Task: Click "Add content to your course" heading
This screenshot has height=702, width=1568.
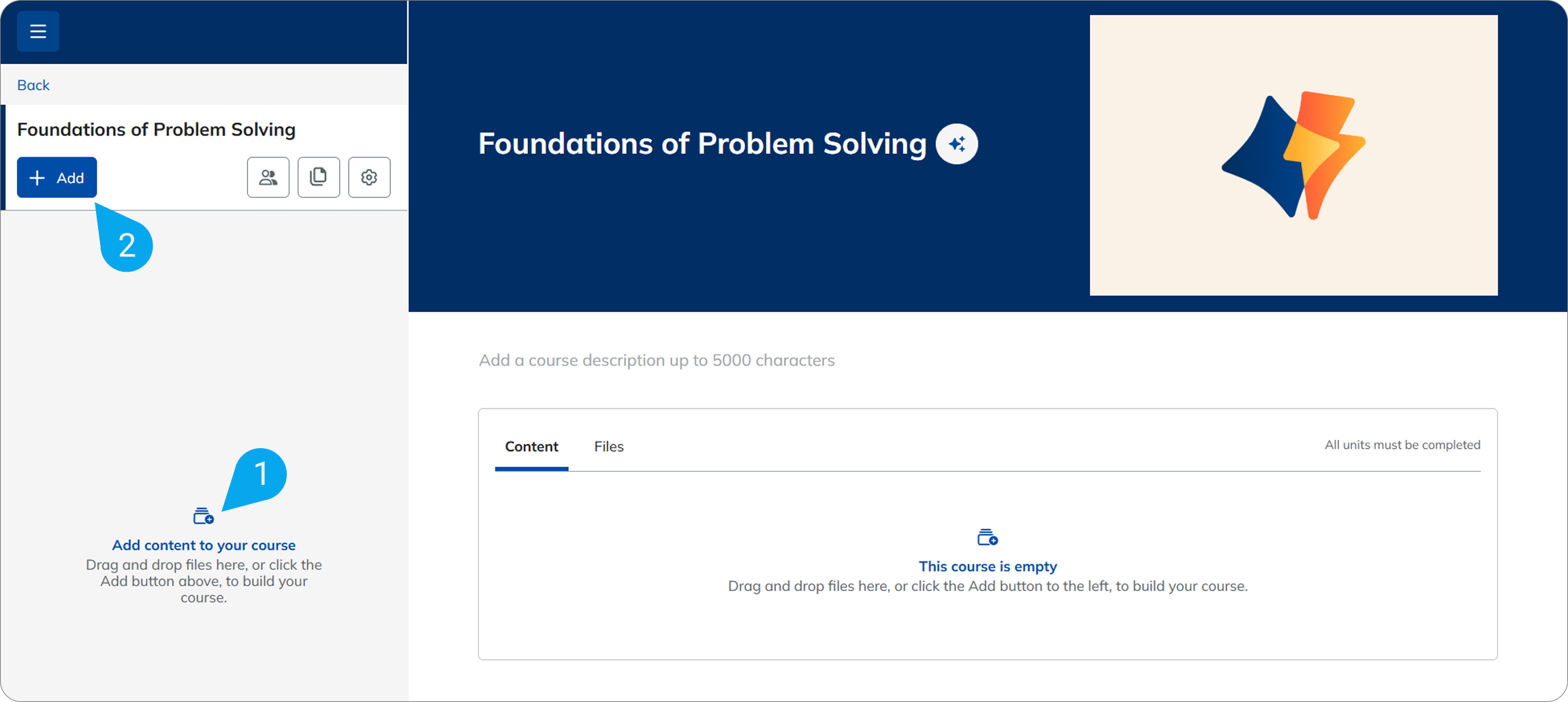Action: tap(204, 545)
